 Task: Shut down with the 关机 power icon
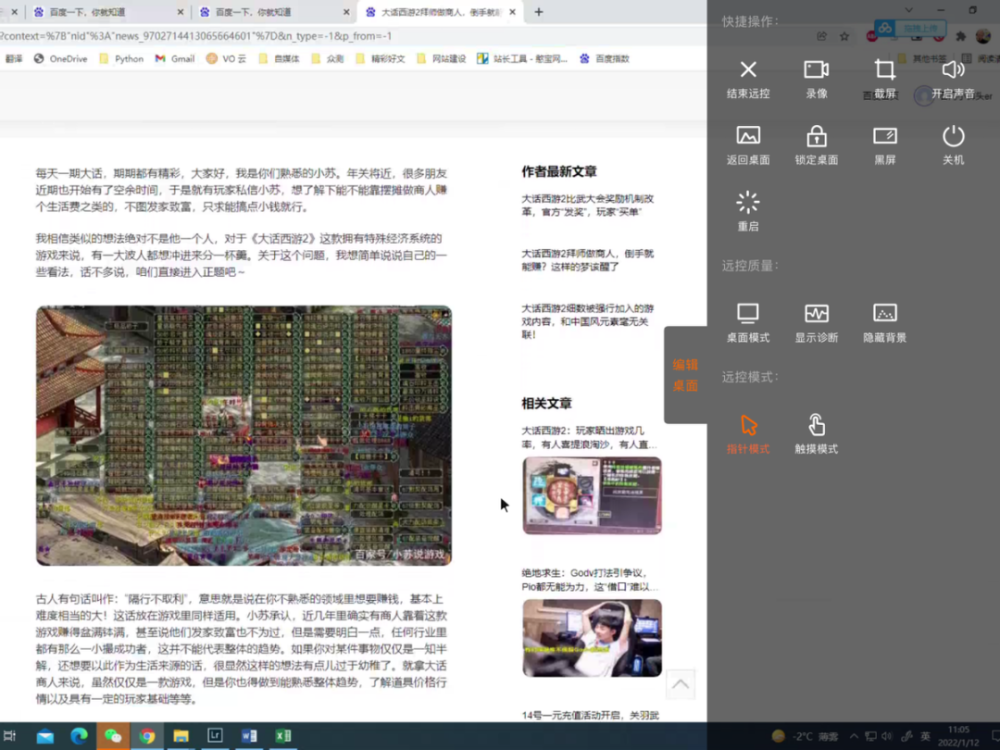pos(953,145)
